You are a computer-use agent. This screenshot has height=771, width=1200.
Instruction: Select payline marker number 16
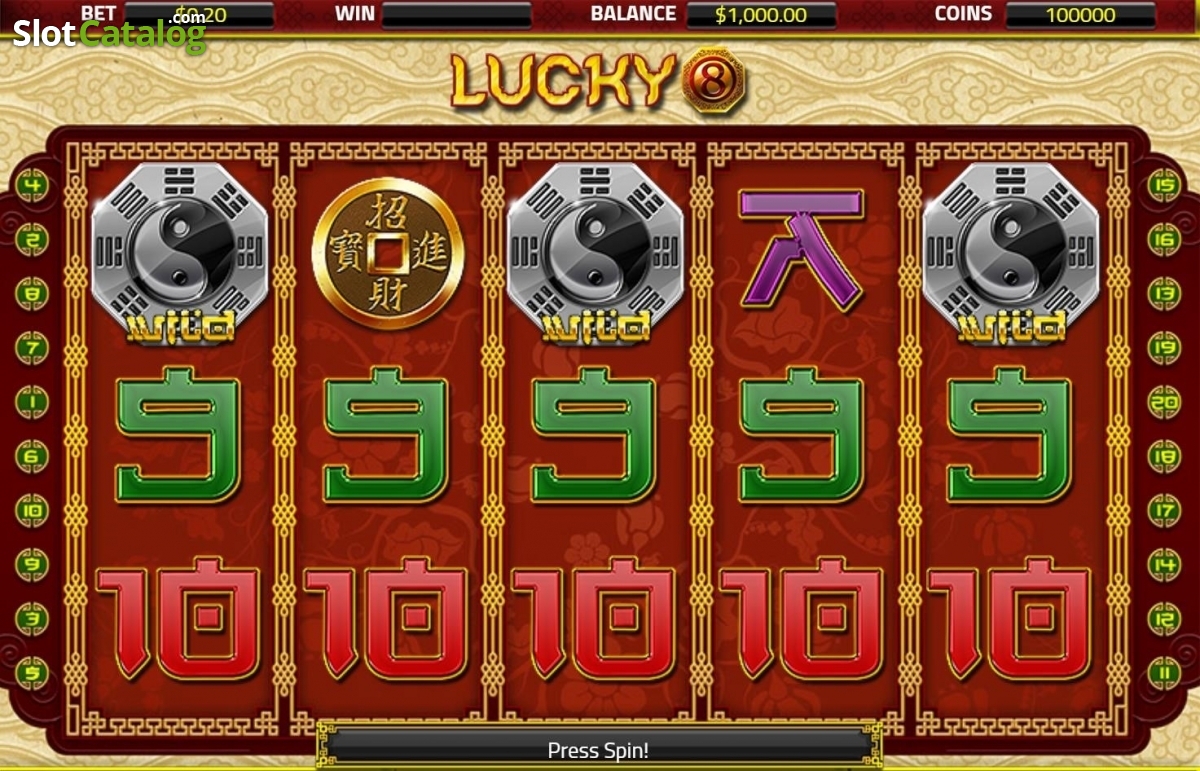1166,240
